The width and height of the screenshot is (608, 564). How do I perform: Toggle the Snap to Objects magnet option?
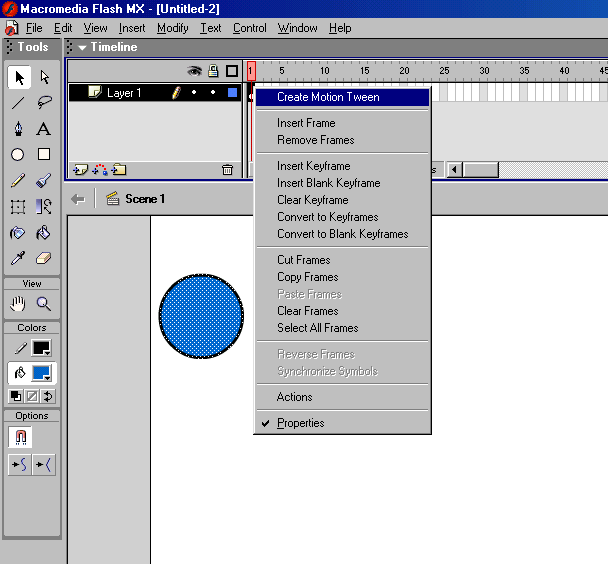(x=18, y=437)
